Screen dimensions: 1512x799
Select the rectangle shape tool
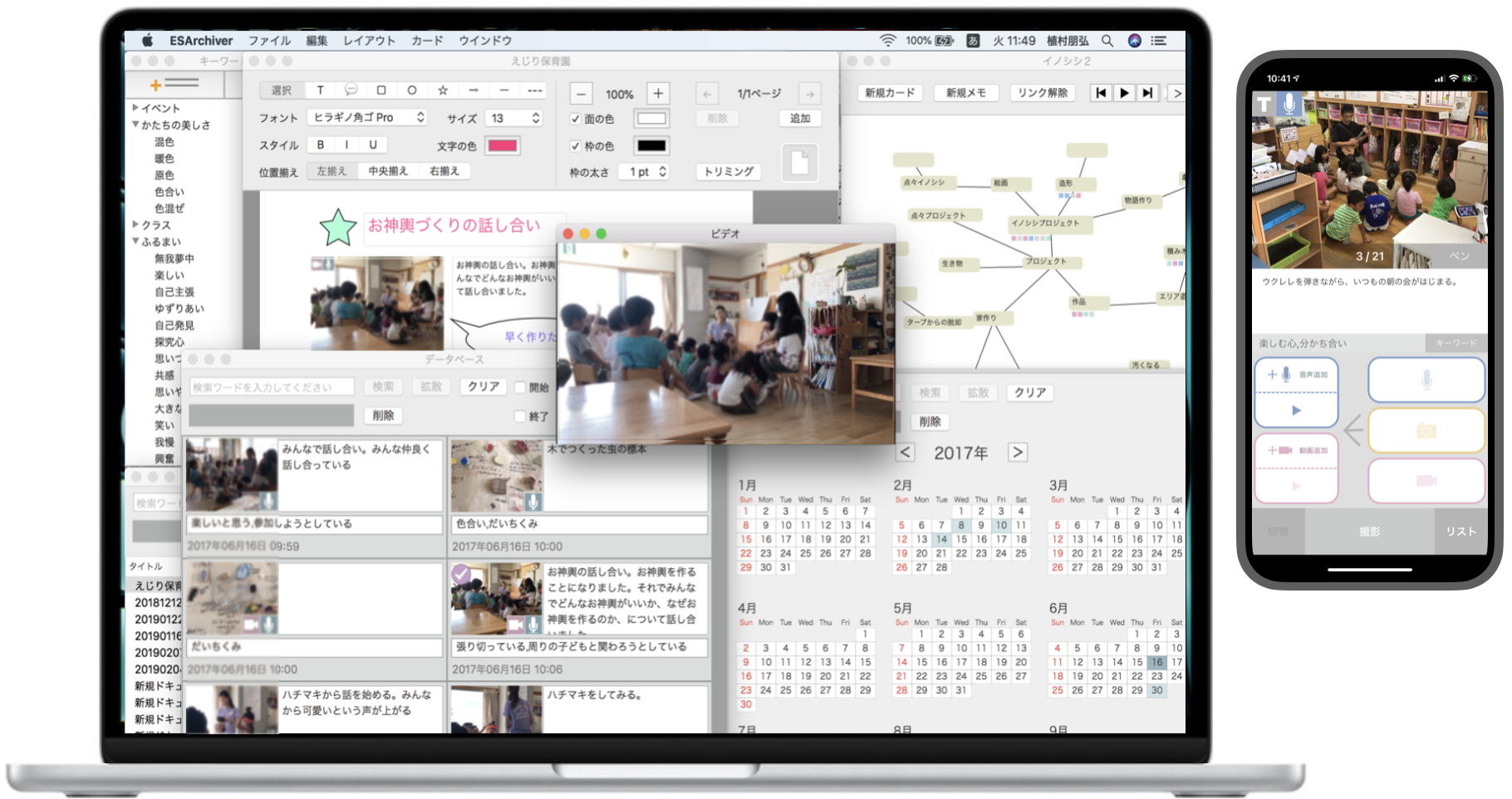tap(381, 91)
